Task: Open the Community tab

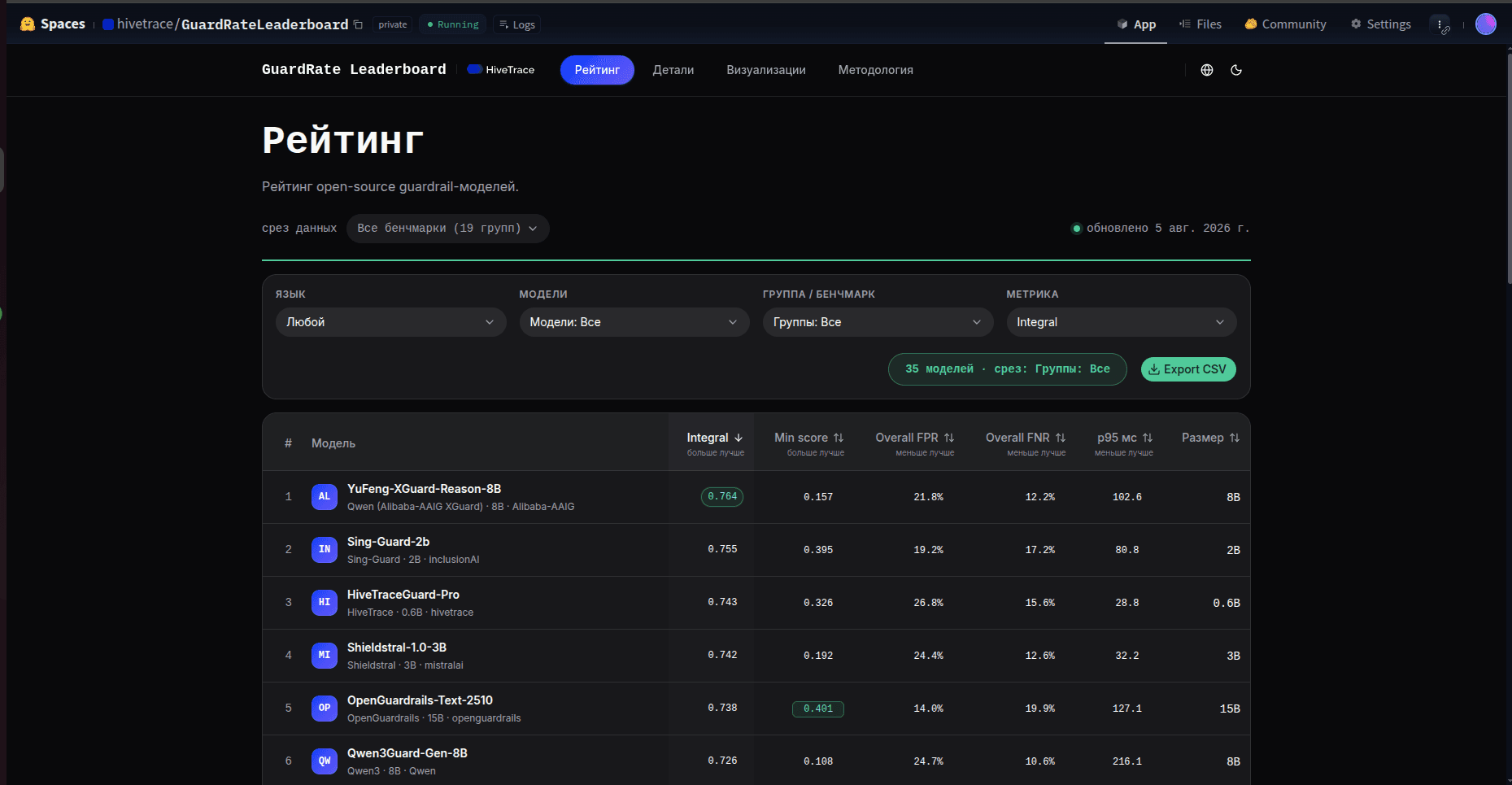Action: point(1285,24)
